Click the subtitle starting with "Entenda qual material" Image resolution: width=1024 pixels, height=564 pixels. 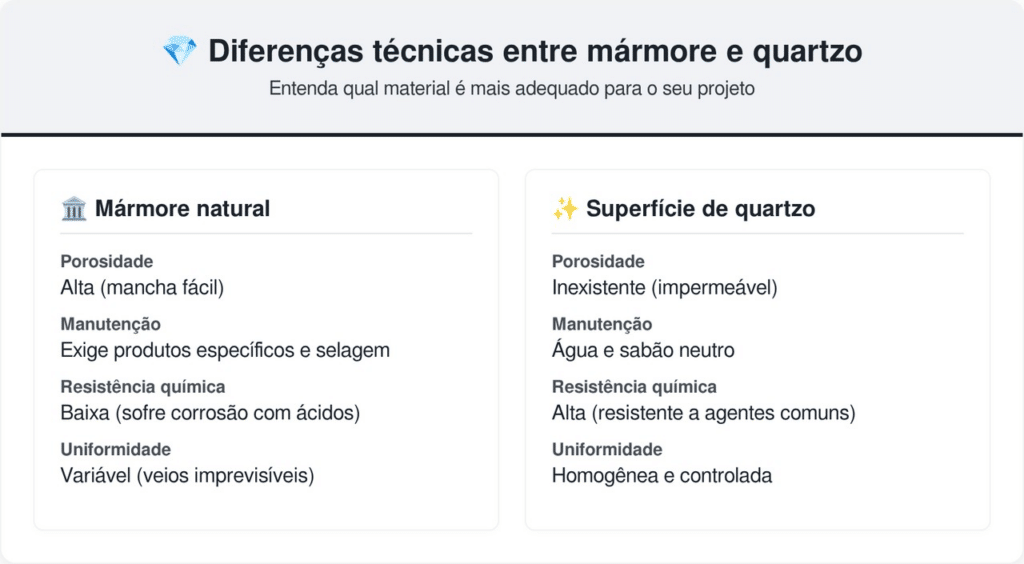tap(511, 88)
